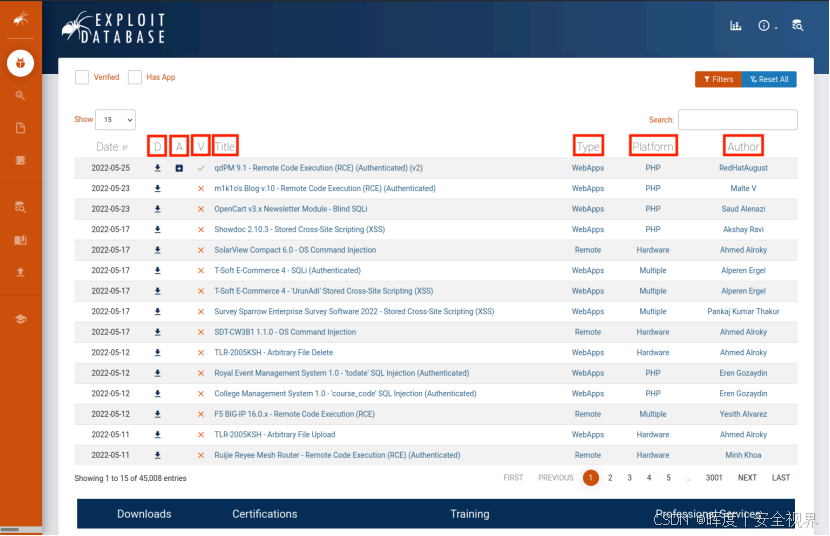Image resolution: width=830 pixels, height=536 pixels.
Task: Sort by the Title column header
Action: pos(225,147)
